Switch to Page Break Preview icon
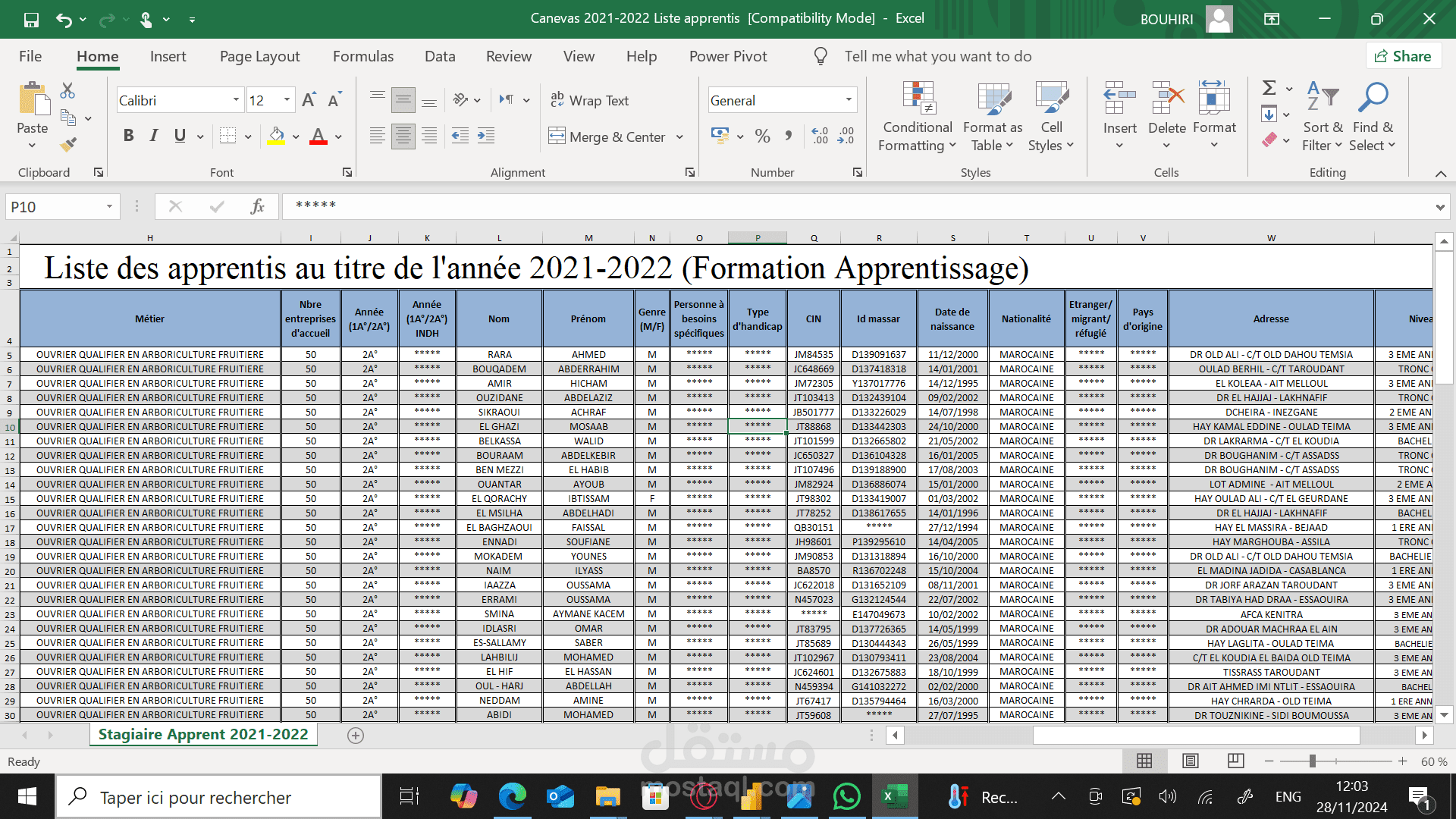 click(1235, 761)
